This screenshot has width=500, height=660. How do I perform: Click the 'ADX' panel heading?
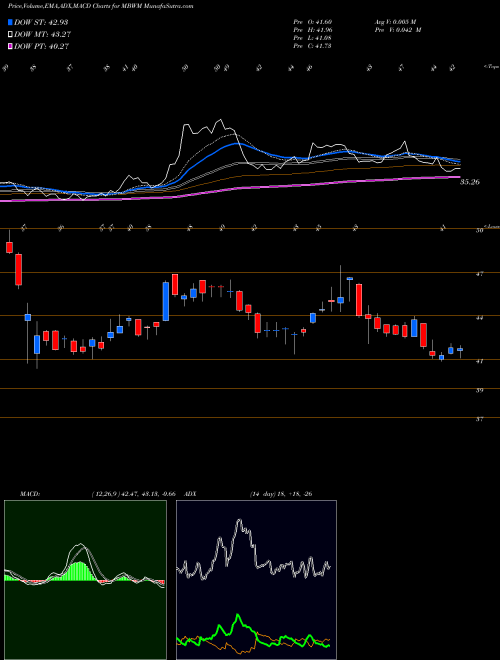190,494
